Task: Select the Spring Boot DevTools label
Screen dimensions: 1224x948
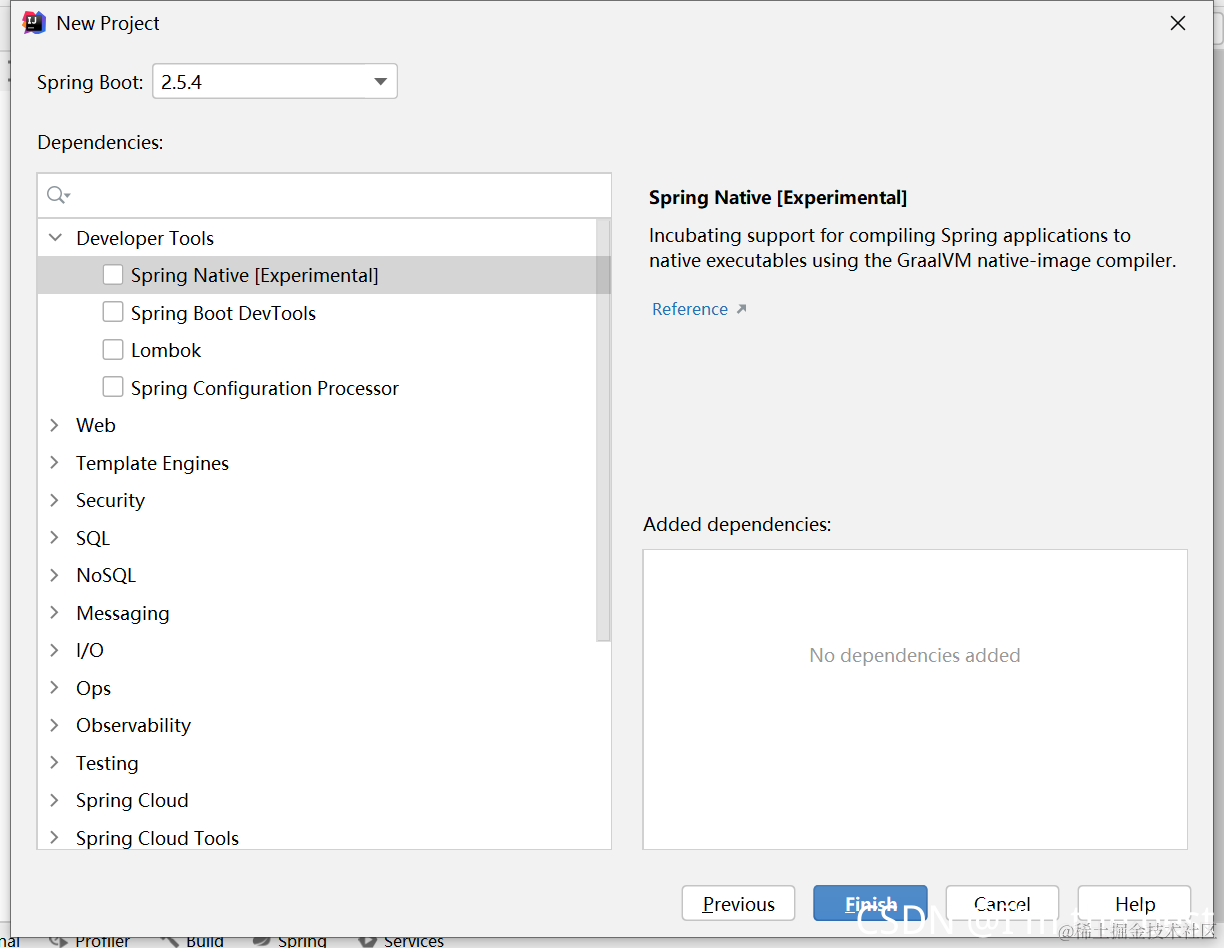Action: pyautogui.click(x=223, y=313)
